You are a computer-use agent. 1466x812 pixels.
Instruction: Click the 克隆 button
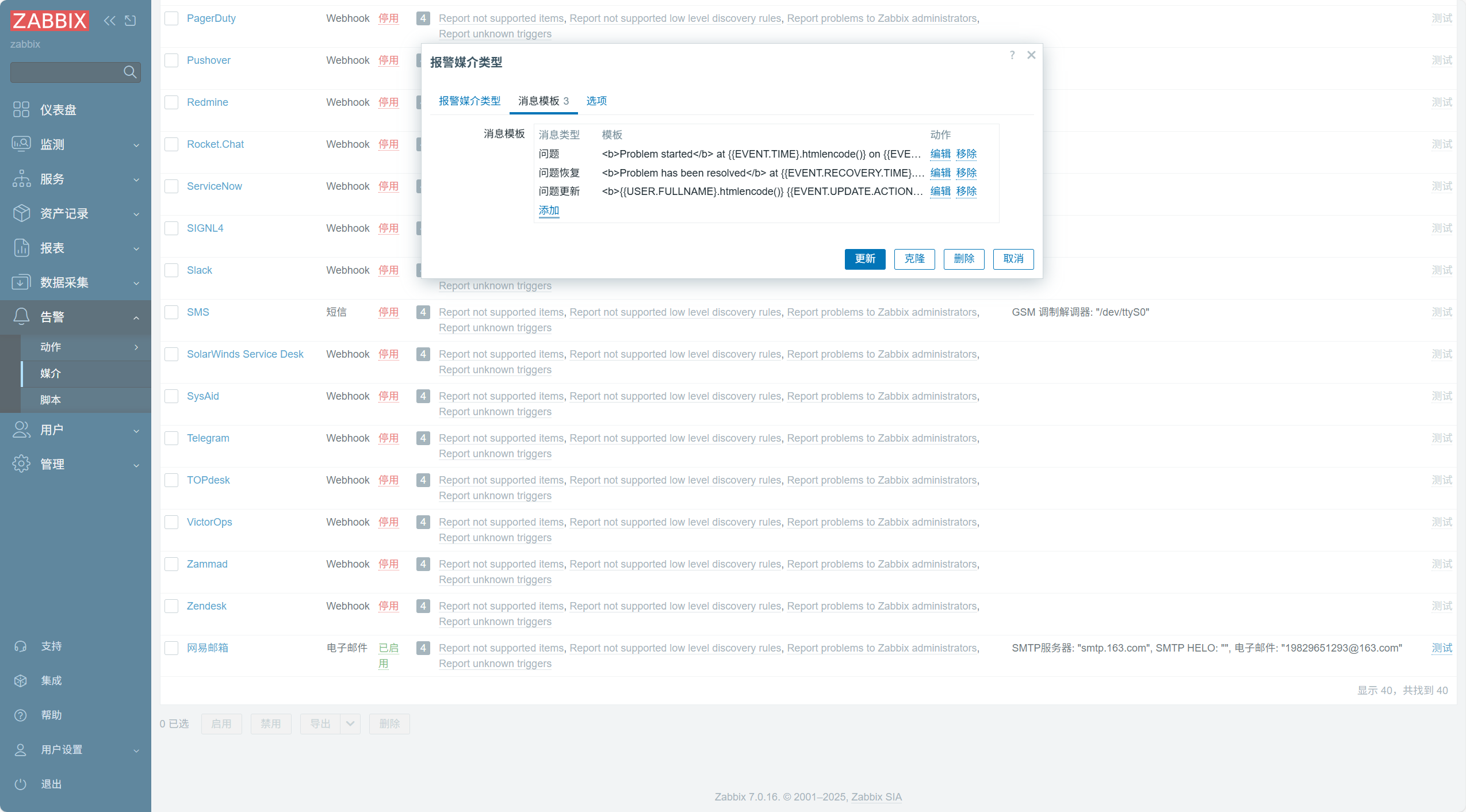click(914, 259)
